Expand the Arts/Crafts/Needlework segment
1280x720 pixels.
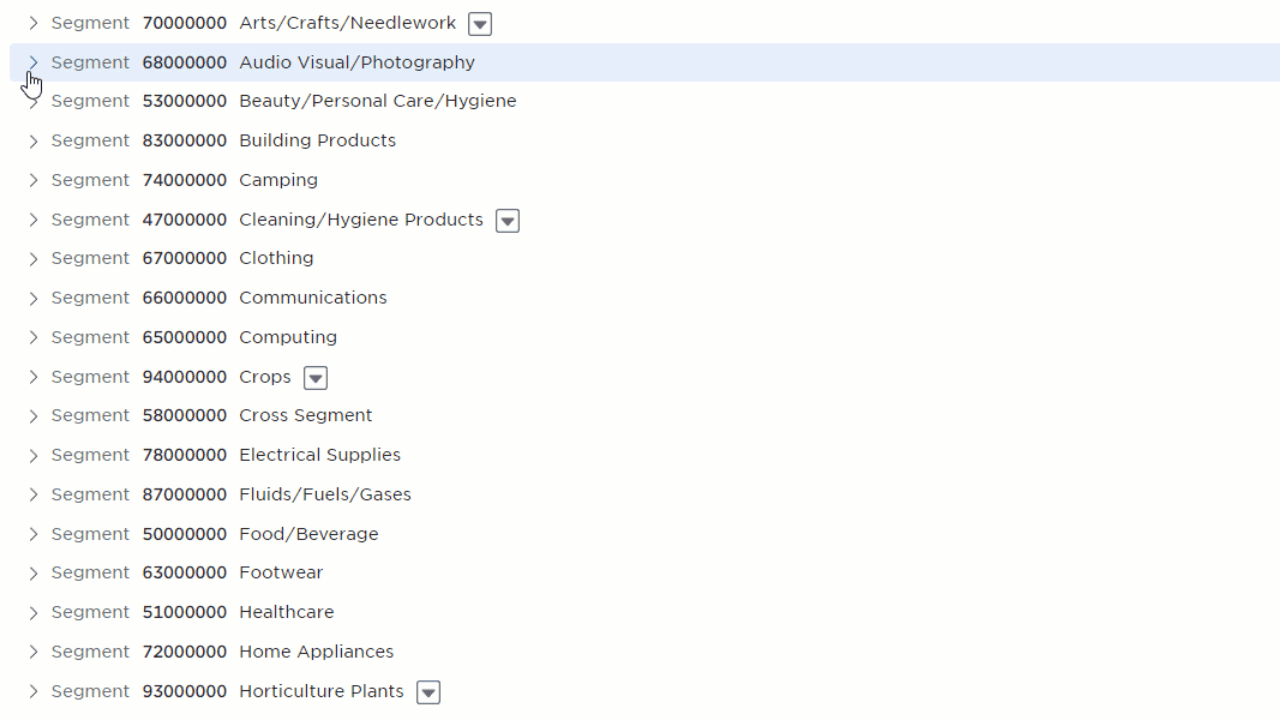tap(33, 23)
